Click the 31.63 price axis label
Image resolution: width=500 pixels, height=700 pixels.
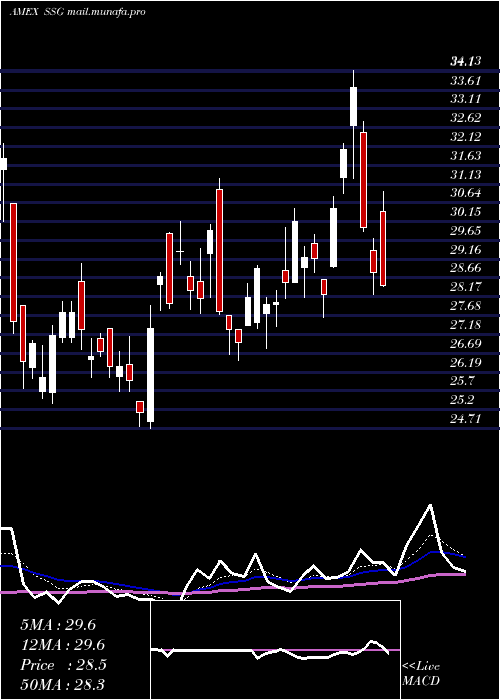click(x=466, y=155)
